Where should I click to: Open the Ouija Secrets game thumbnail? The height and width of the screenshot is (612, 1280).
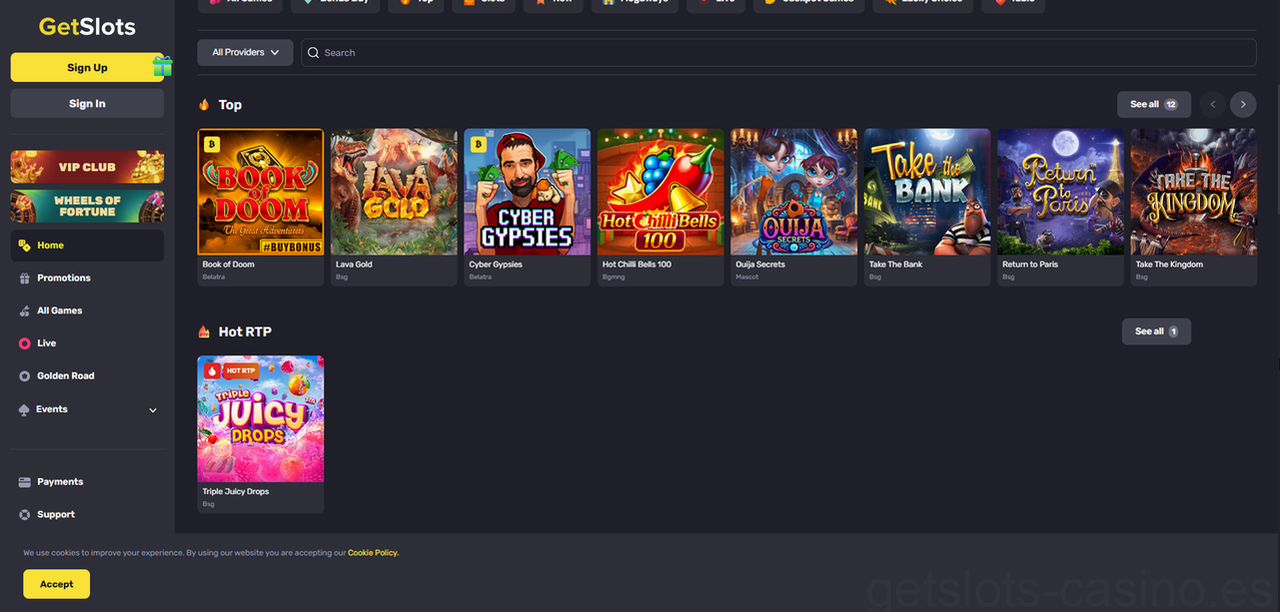(x=794, y=191)
